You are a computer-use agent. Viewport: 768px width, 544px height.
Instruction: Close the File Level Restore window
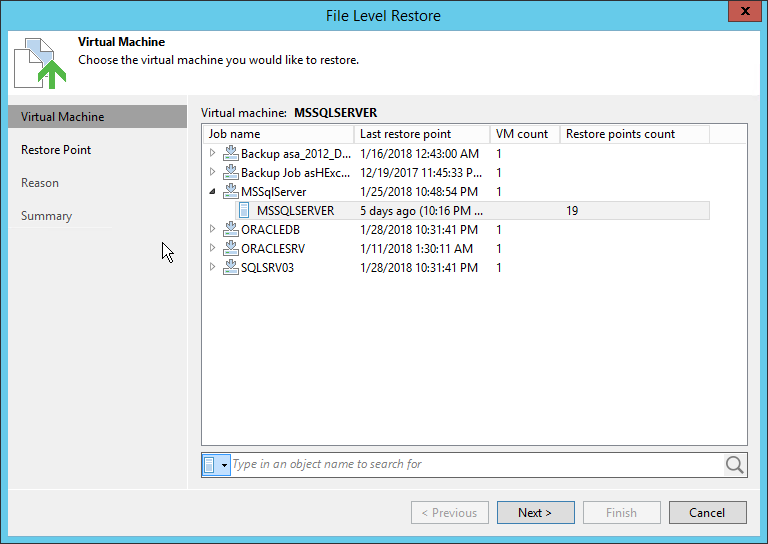pyautogui.click(x=744, y=11)
